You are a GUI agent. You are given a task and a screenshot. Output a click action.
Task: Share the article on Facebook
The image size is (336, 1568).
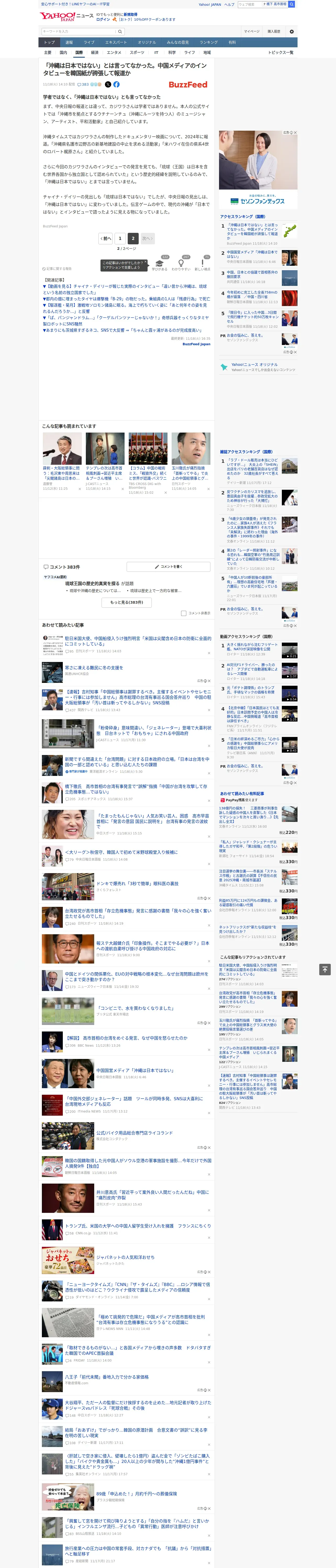pyautogui.click(x=116, y=85)
